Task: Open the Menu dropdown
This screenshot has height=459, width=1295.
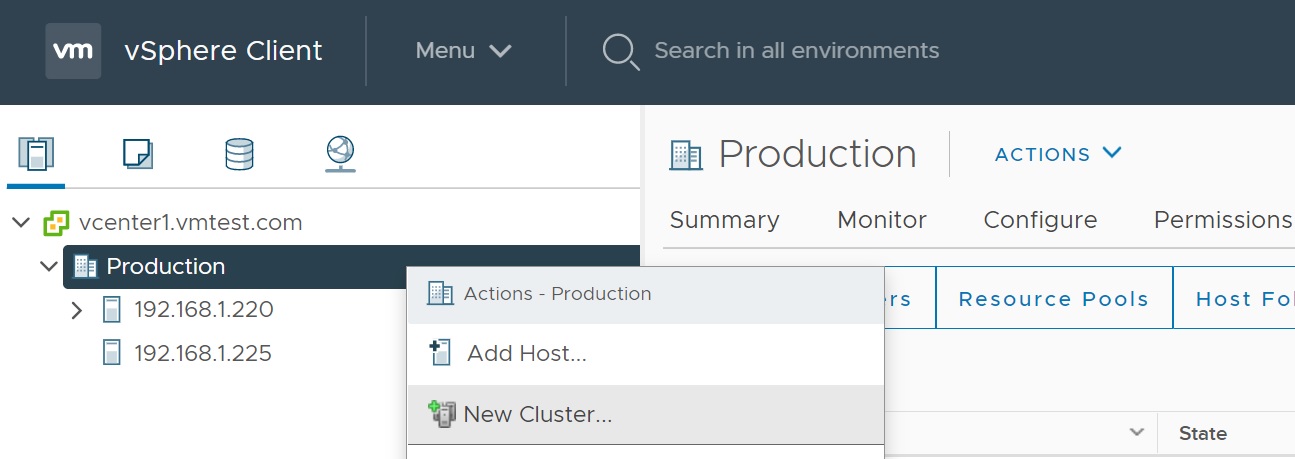Action: click(463, 51)
